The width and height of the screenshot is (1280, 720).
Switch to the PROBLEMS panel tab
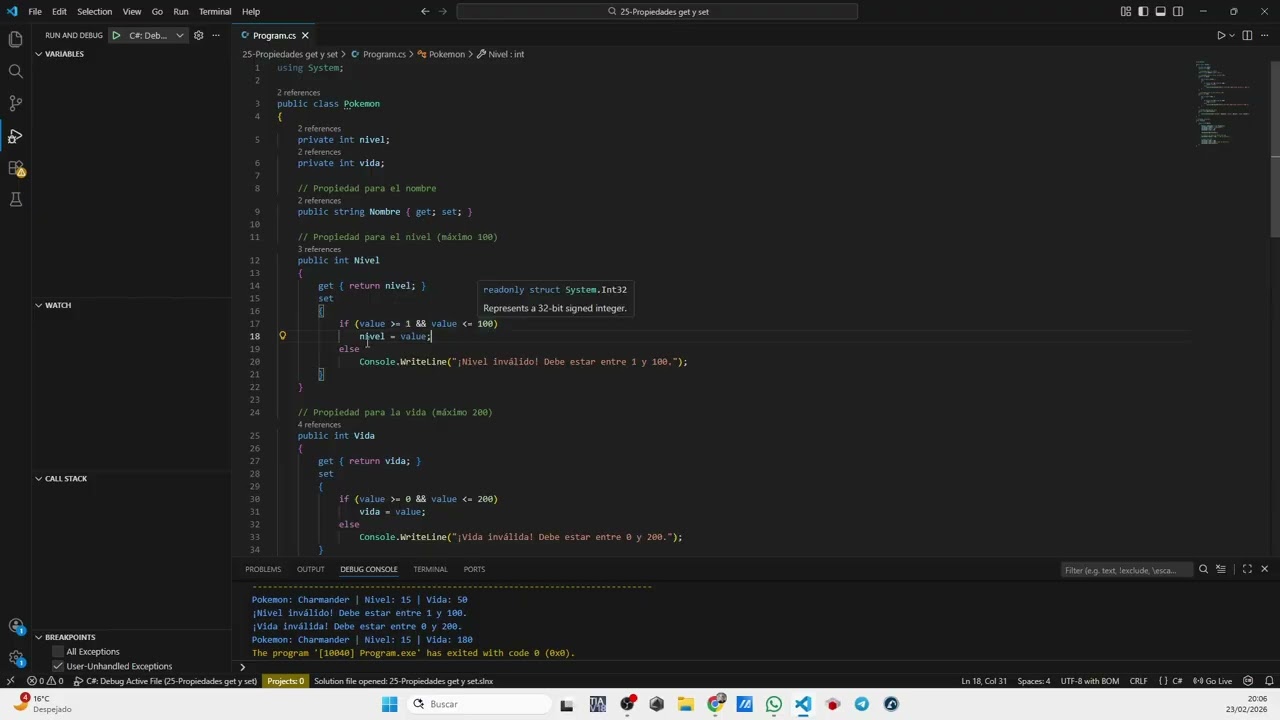click(263, 569)
